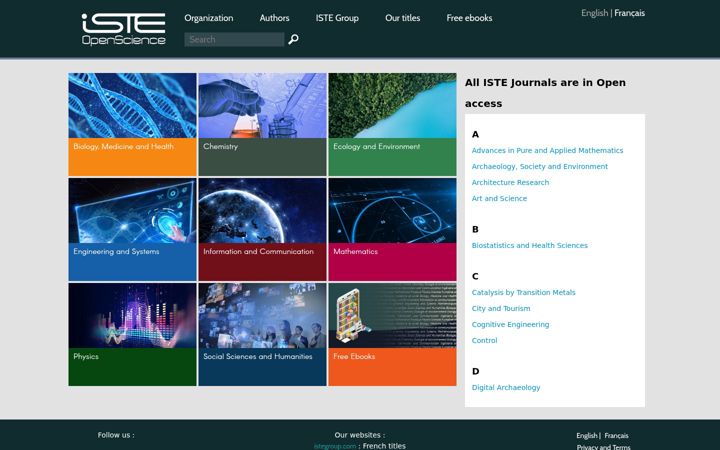720x450 pixels.
Task: Click the magnifying glass search icon
Action: click(x=293, y=39)
